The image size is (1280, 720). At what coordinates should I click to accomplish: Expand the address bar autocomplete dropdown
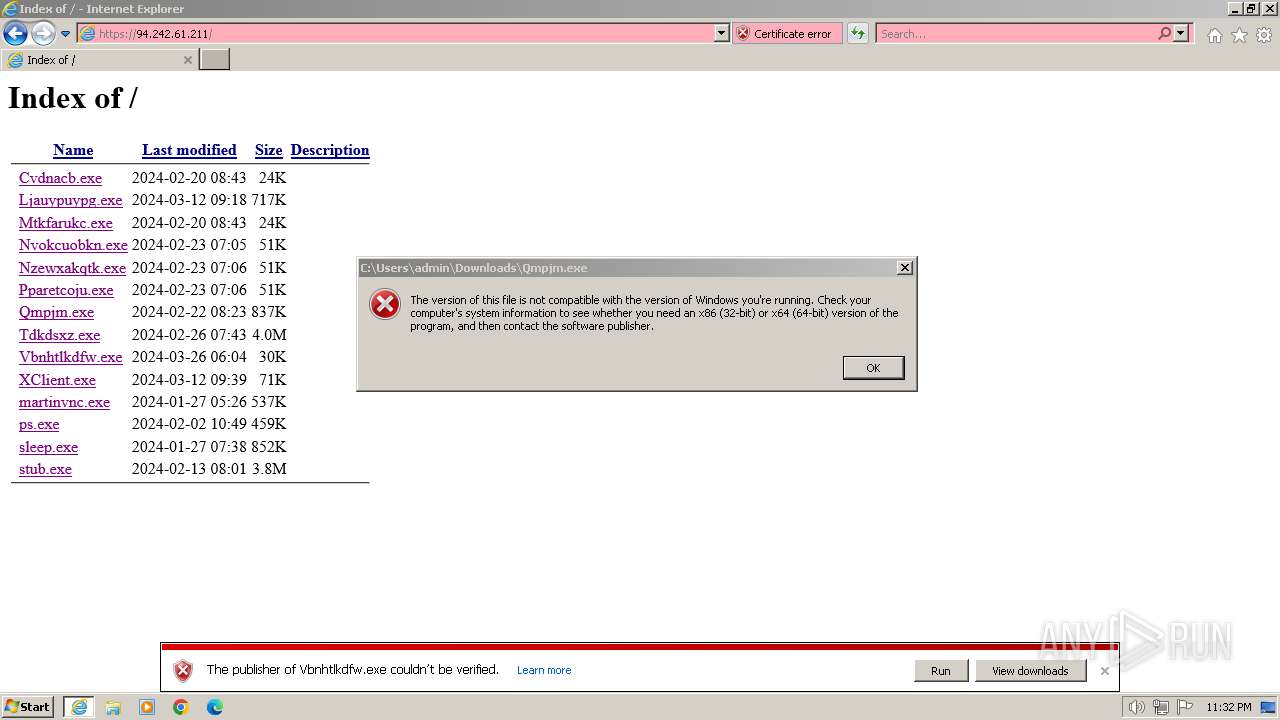click(722, 33)
